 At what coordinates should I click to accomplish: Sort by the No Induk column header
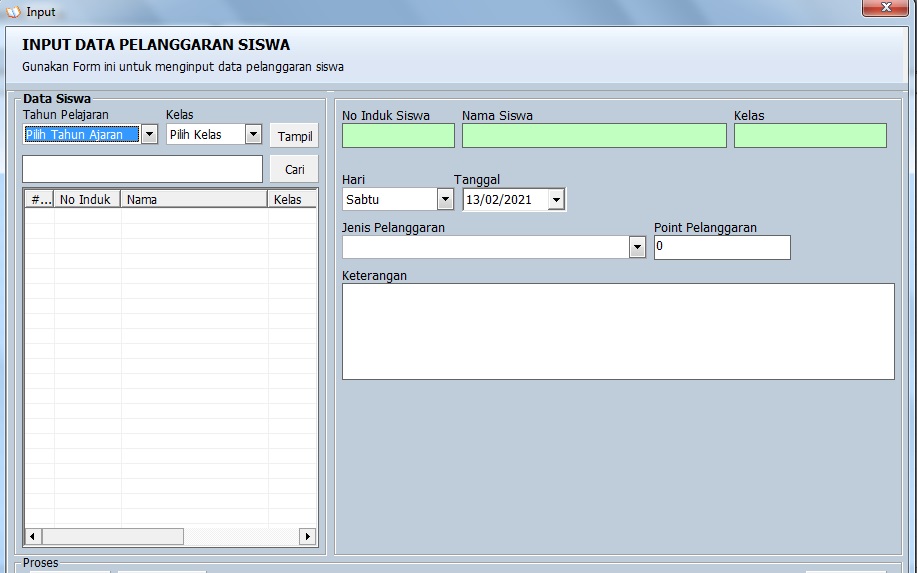(x=86, y=199)
